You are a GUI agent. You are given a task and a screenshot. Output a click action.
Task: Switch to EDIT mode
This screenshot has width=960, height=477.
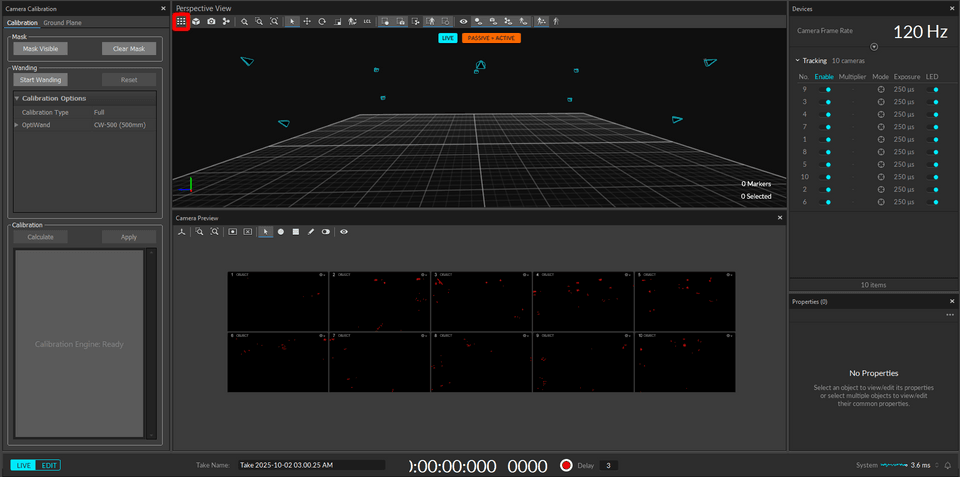click(48, 465)
